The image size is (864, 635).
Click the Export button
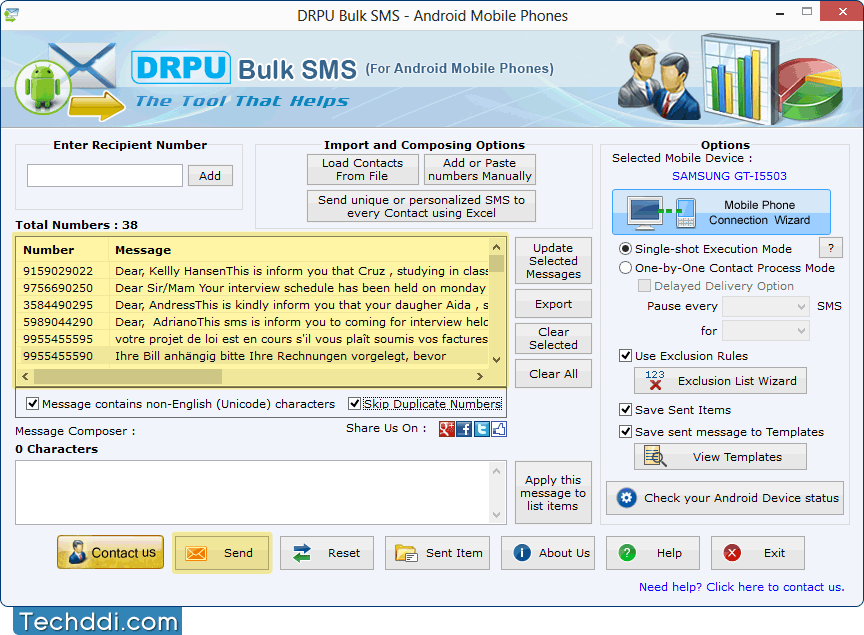553,304
